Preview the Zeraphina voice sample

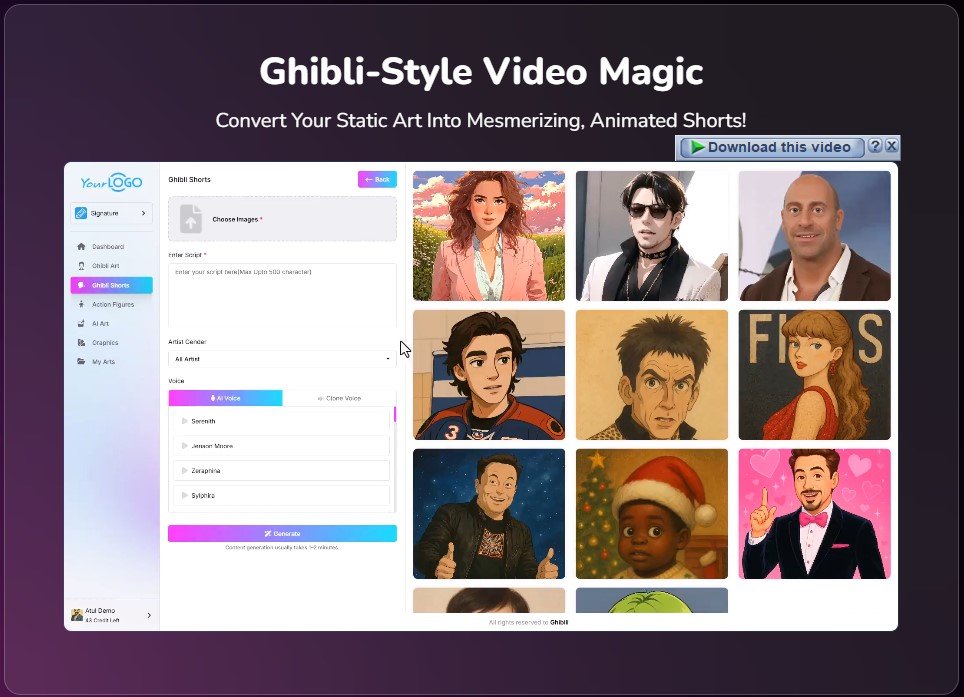tap(185, 470)
